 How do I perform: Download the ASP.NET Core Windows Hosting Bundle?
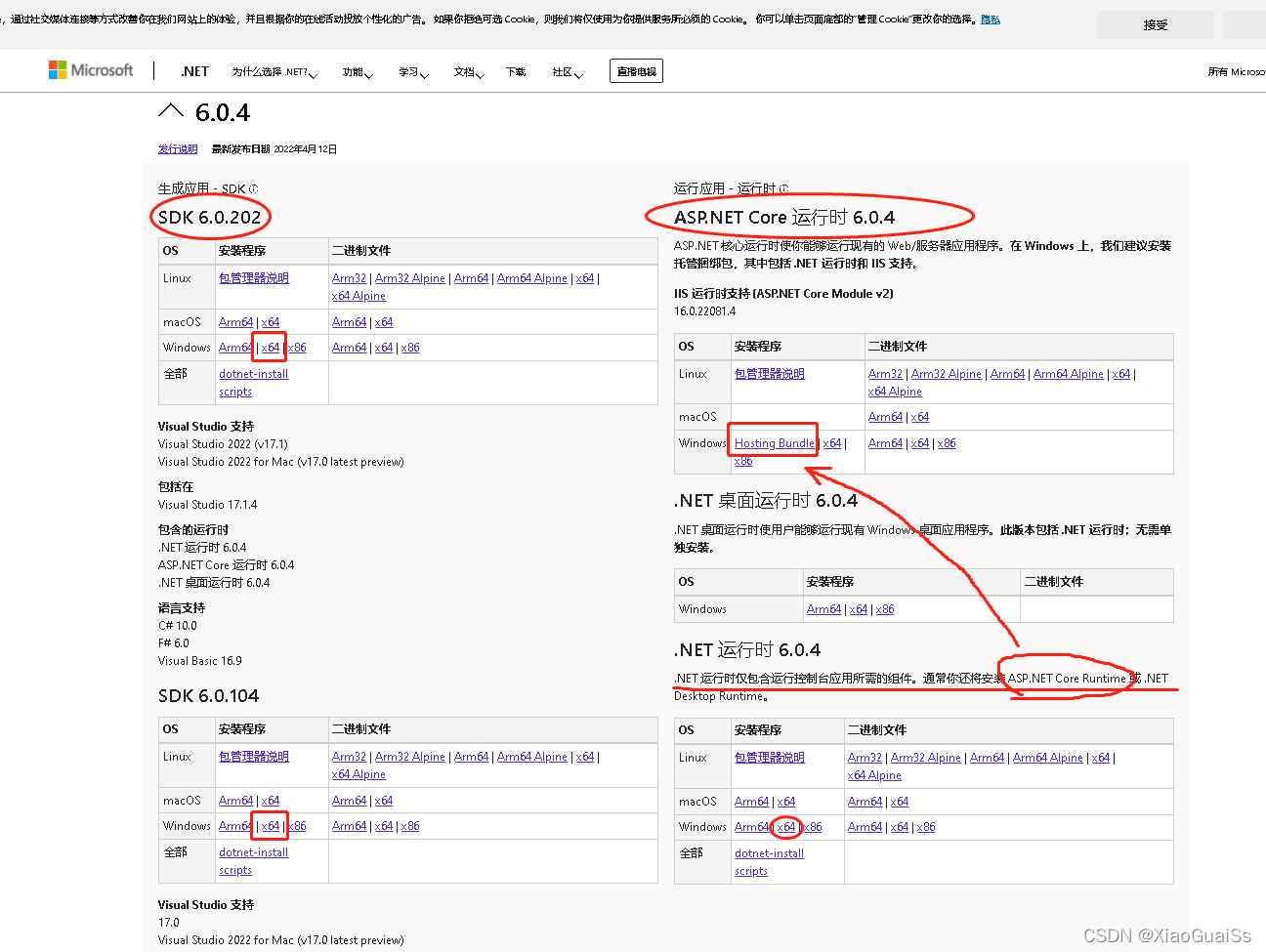[x=775, y=443]
